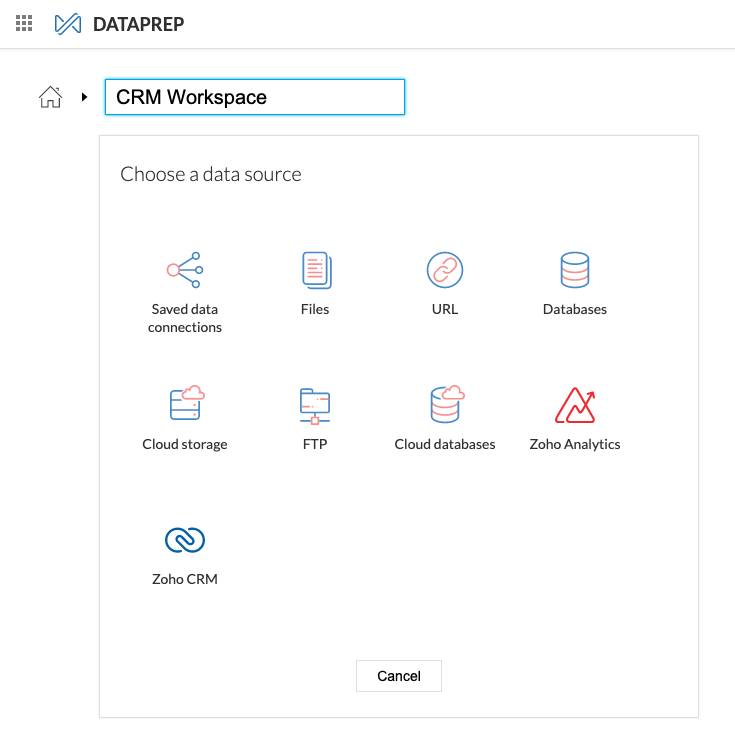Expand the breadcrumb arrow after Home
Viewport: 735px width, 754px height.
85,97
